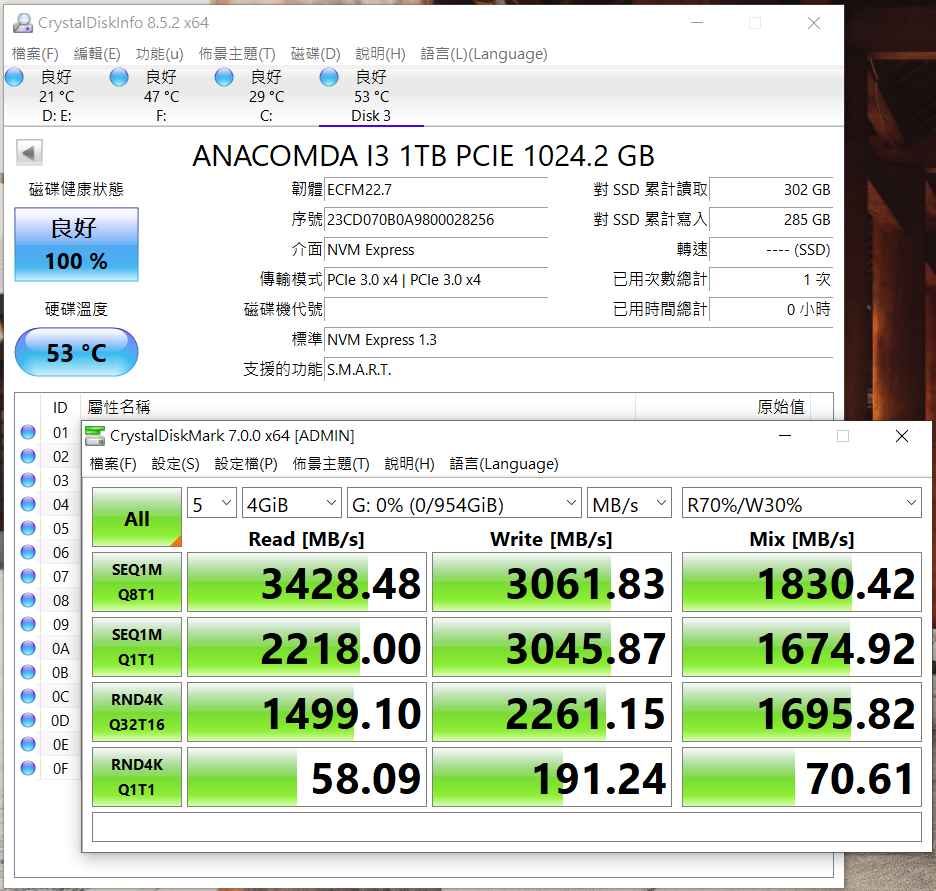Click blue status dot for attribute 06

(x=28, y=552)
